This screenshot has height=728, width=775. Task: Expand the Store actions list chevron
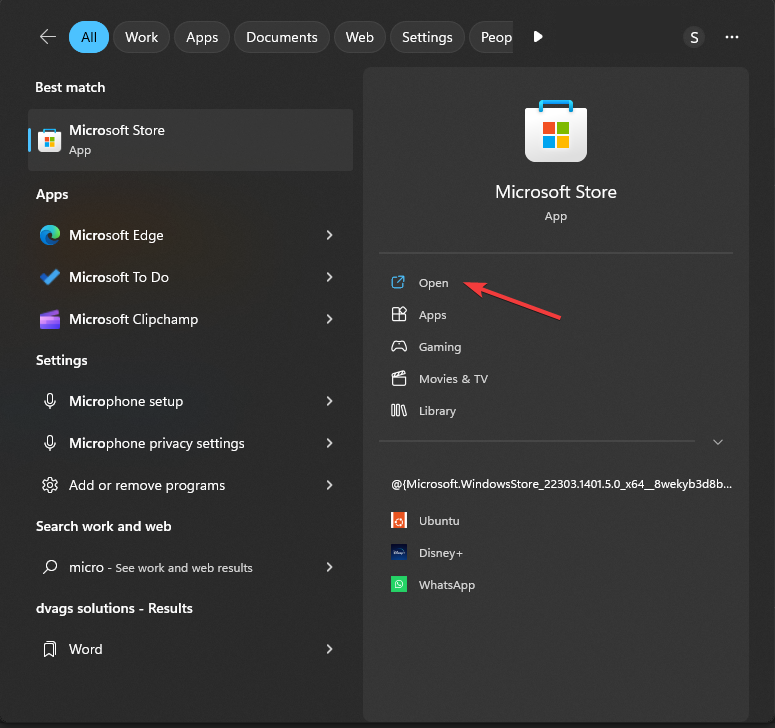point(717,441)
